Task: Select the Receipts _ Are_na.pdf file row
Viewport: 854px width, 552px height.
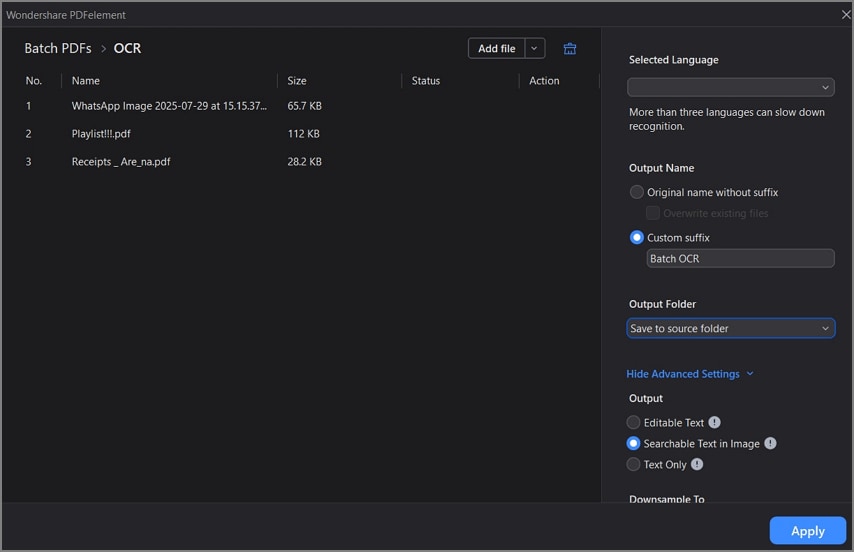Action: tap(300, 162)
